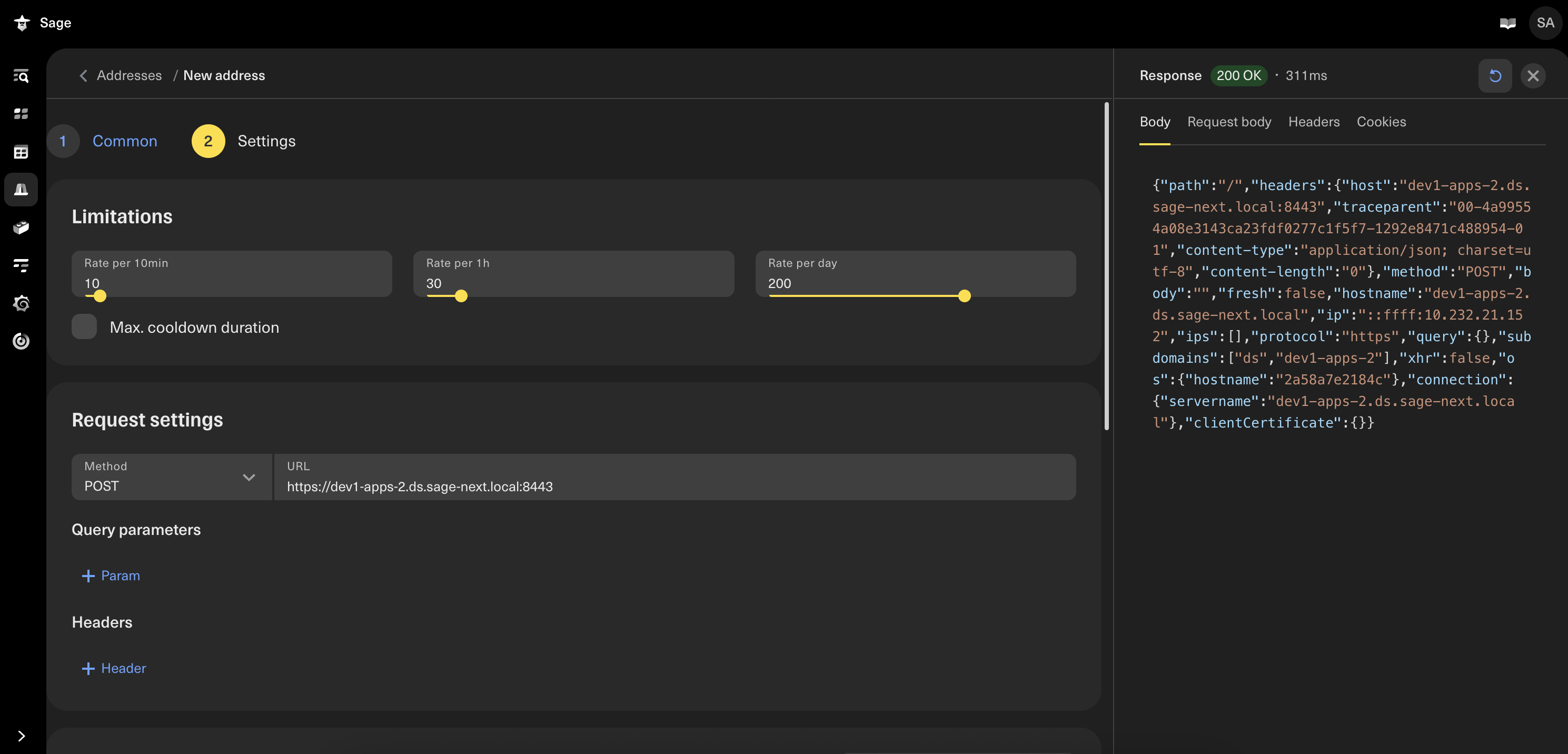This screenshot has height=754, width=1568.
Task: Close the Response panel
Action: pyautogui.click(x=1533, y=76)
